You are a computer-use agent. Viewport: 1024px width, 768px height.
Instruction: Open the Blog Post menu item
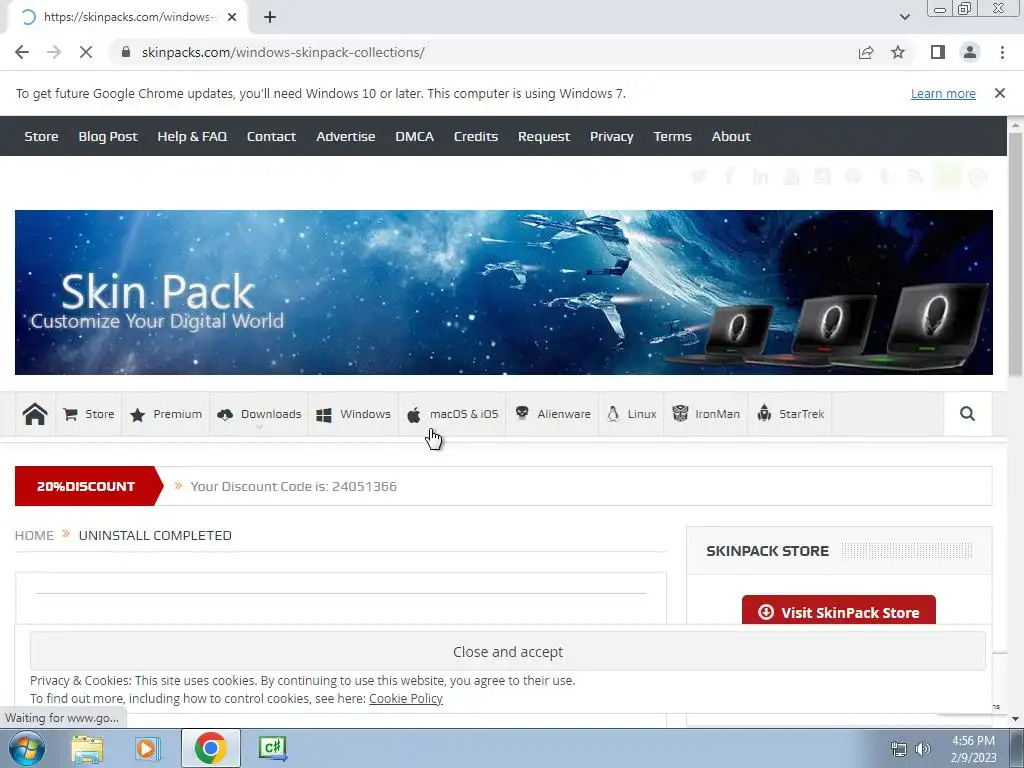pos(108,136)
